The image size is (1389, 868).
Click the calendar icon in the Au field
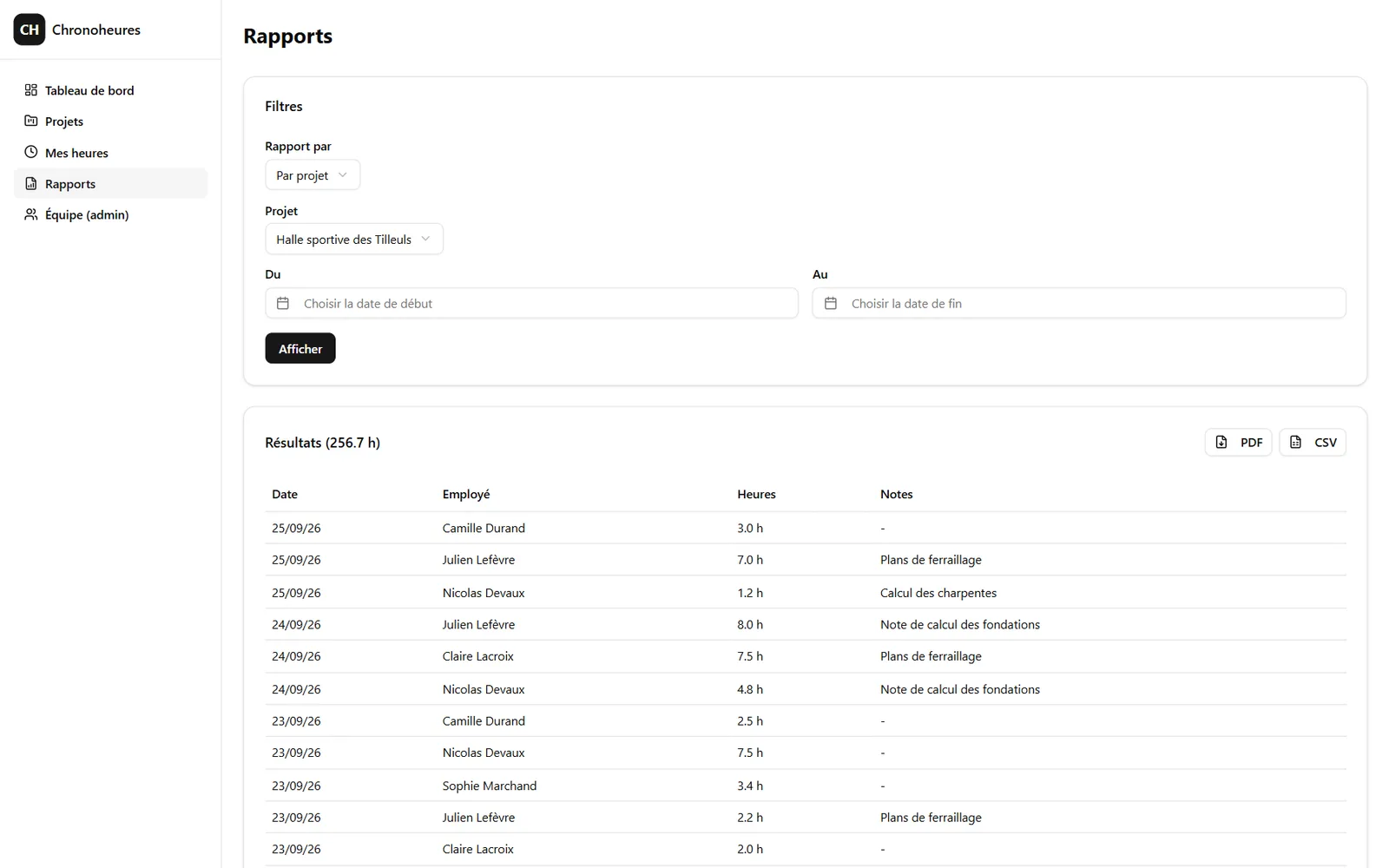(831, 303)
